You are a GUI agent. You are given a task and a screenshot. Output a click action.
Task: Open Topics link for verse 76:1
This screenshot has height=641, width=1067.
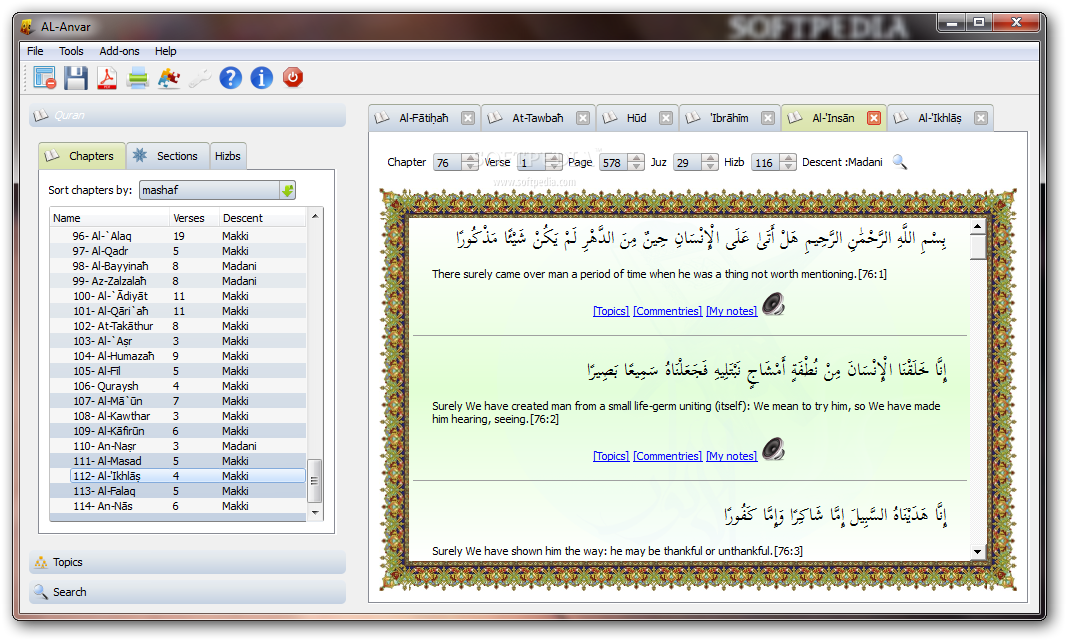click(x=610, y=311)
